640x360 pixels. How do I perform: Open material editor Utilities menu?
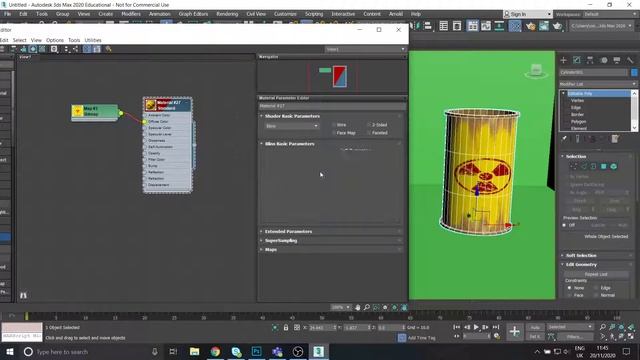click(x=93, y=40)
